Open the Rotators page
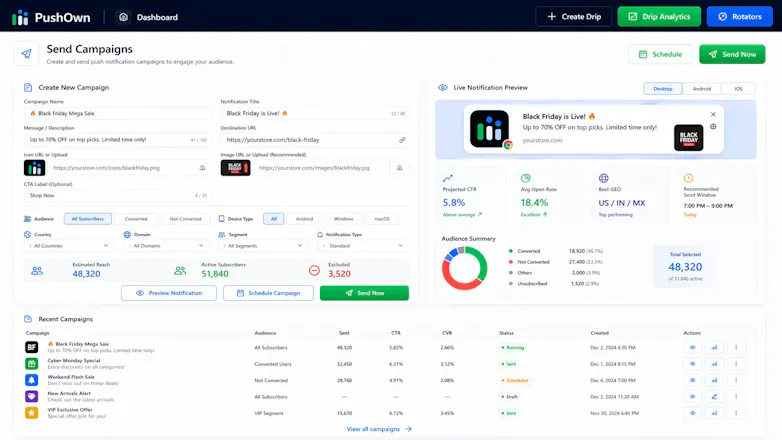782x440 pixels. pyautogui.click(x=740, y=16)
